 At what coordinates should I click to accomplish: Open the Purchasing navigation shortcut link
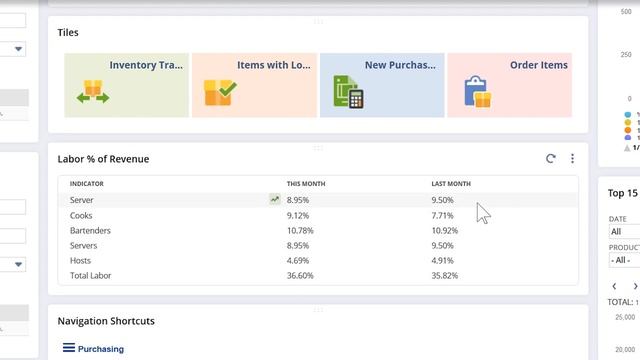tap(101, 349)
